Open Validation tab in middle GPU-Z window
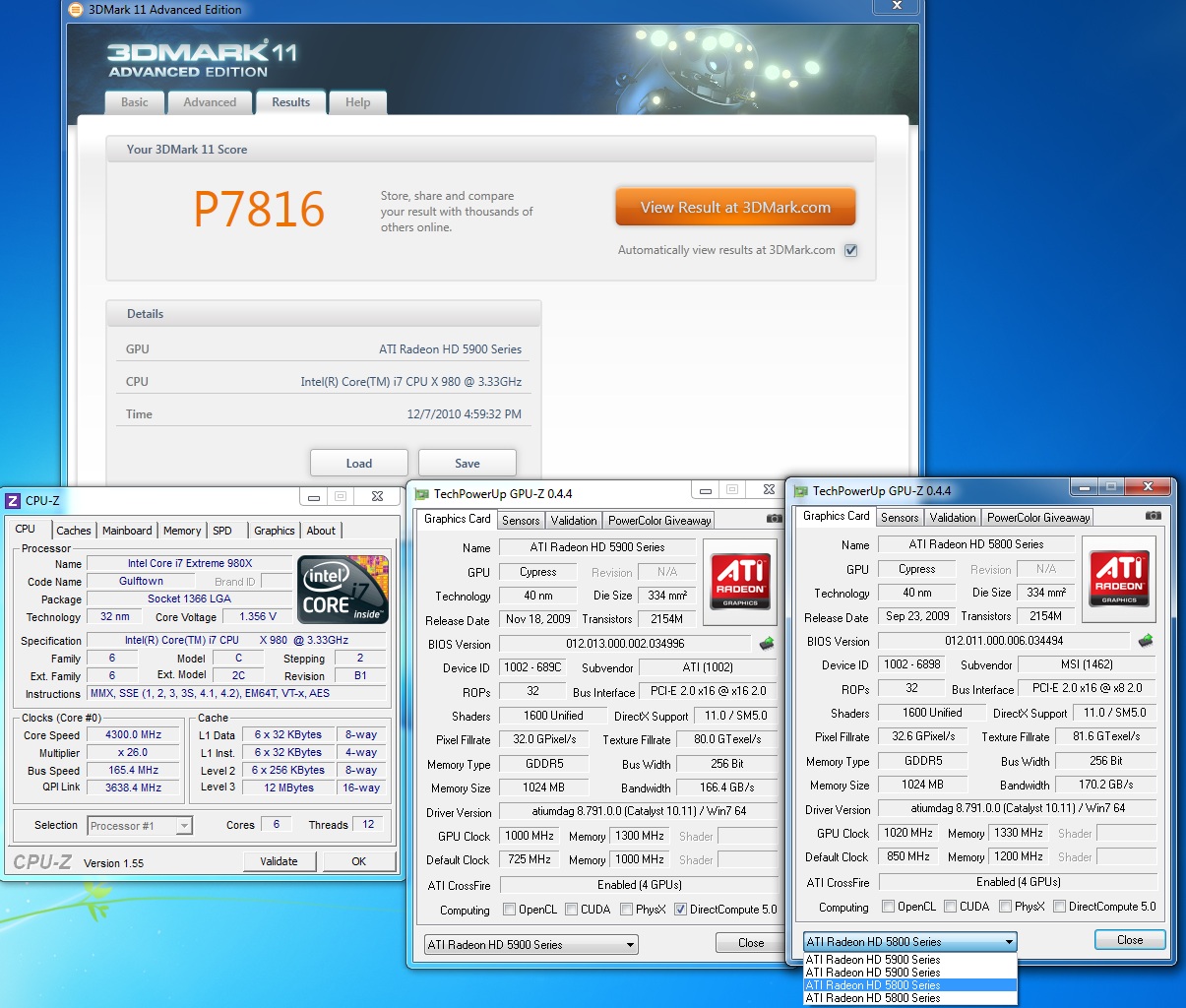This screenshot has width=1186, height=1008. (x=574, y=521)
